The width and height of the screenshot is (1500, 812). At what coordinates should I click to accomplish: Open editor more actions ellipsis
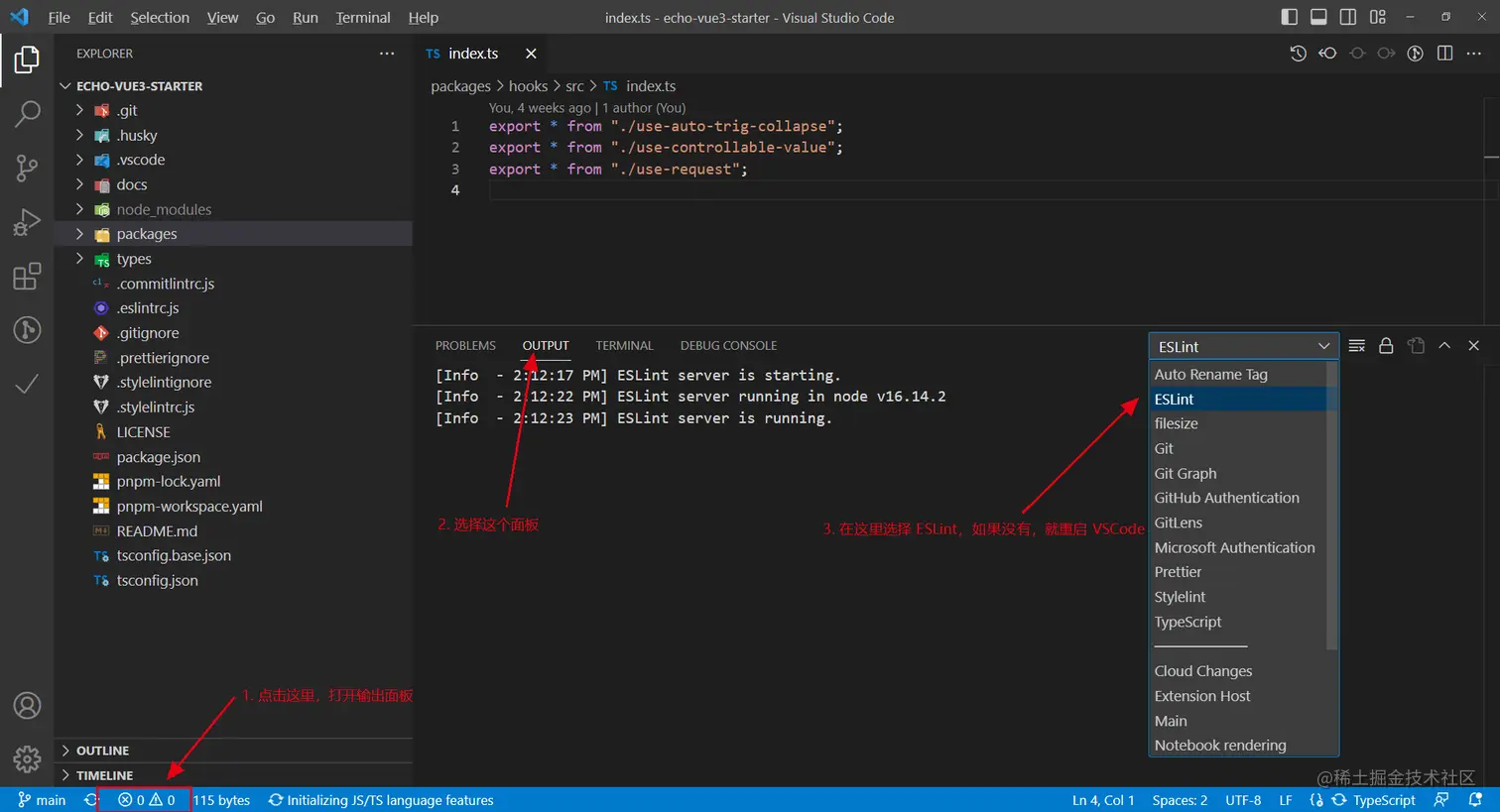pos(1474,54)
